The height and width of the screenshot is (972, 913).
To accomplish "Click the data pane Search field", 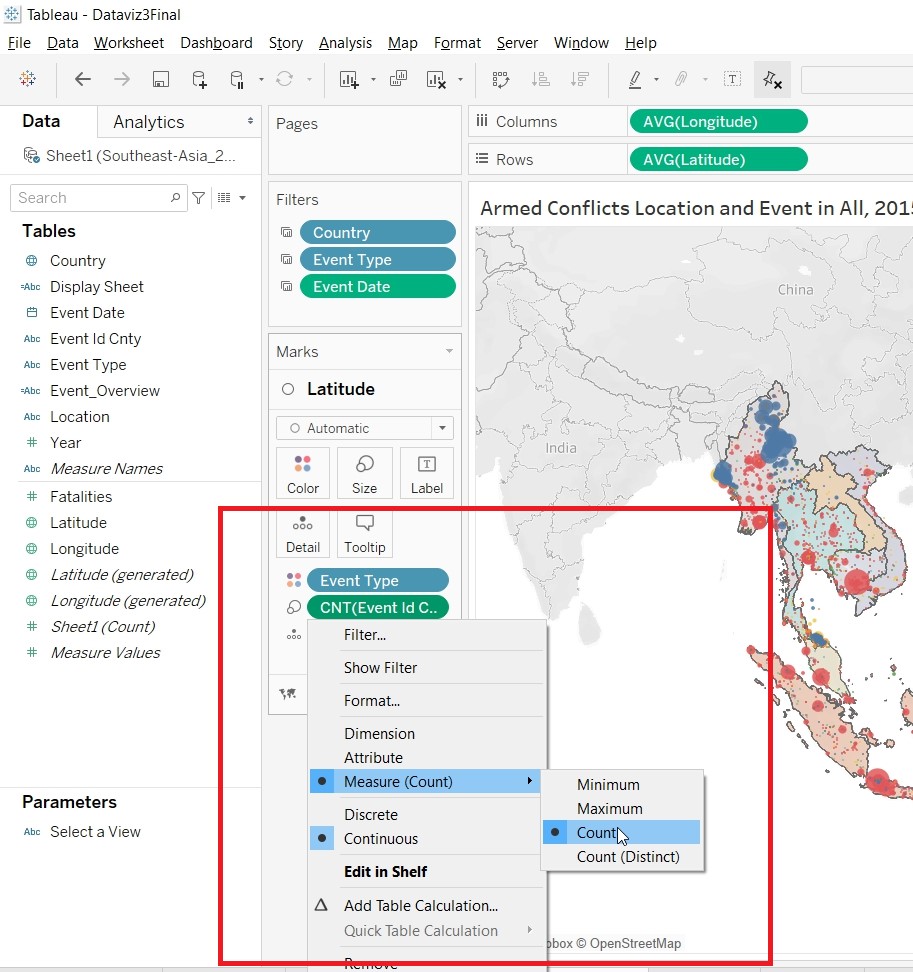I will [x=92, y=198].
